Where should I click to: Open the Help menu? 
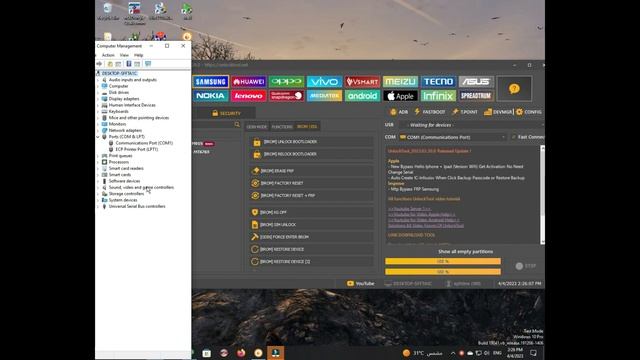pos(138,55)
